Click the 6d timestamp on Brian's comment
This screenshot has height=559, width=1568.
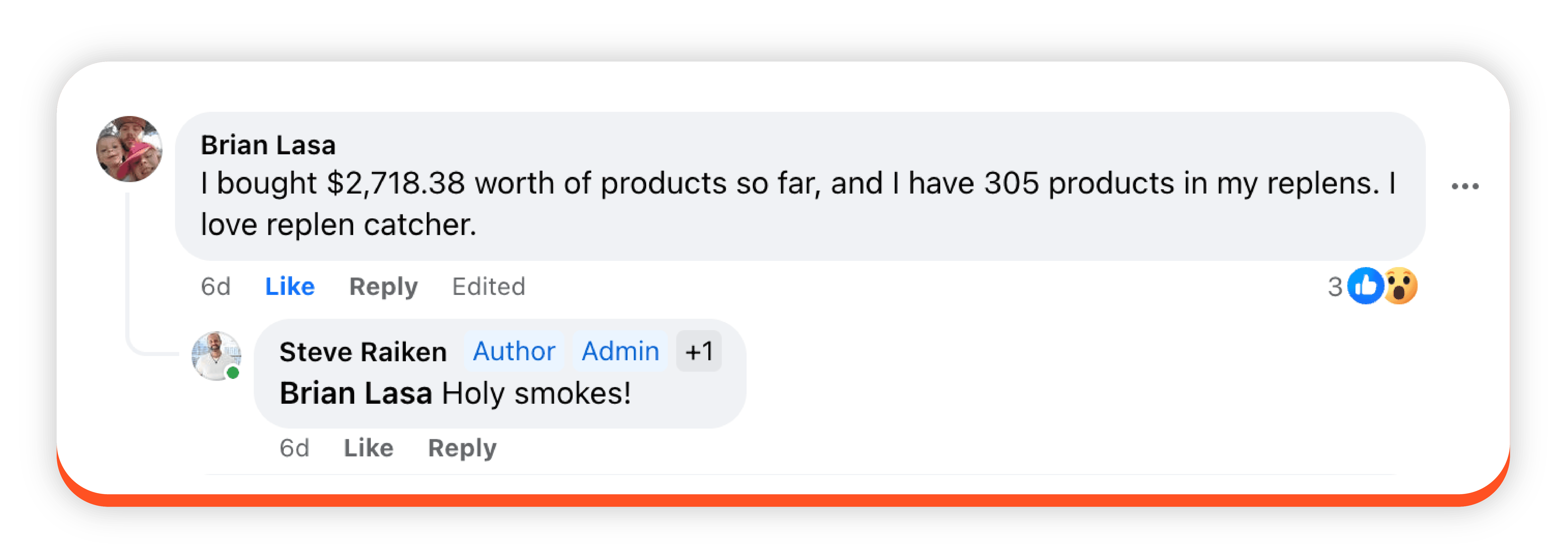tap(216, 286)
